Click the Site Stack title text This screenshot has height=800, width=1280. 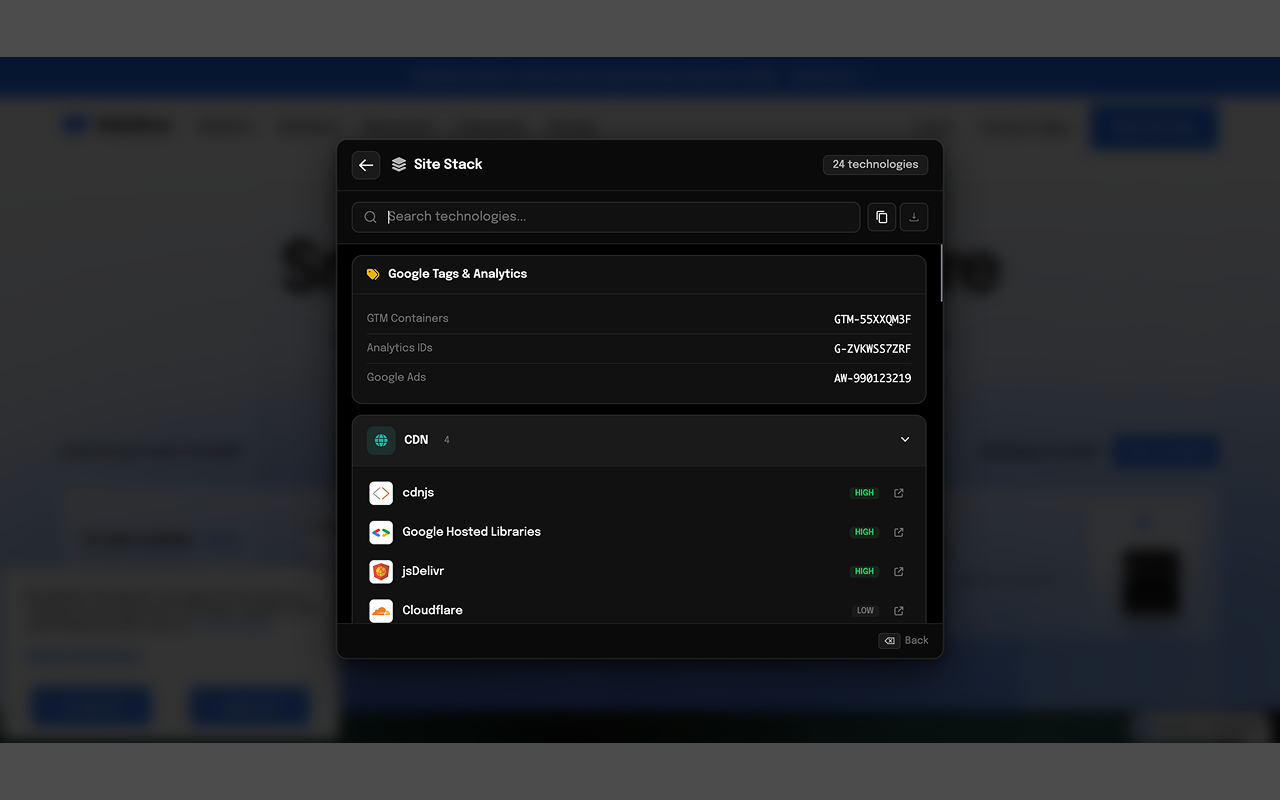(x=448, y=164)
